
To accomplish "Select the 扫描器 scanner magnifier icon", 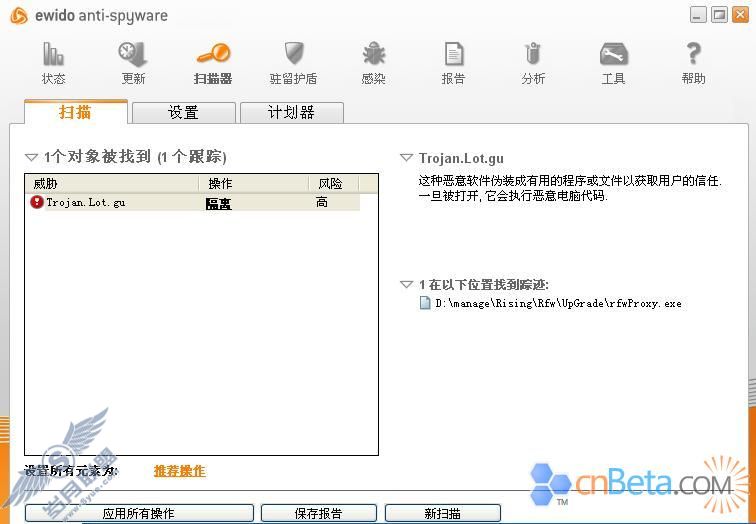I will click(214, 54).
